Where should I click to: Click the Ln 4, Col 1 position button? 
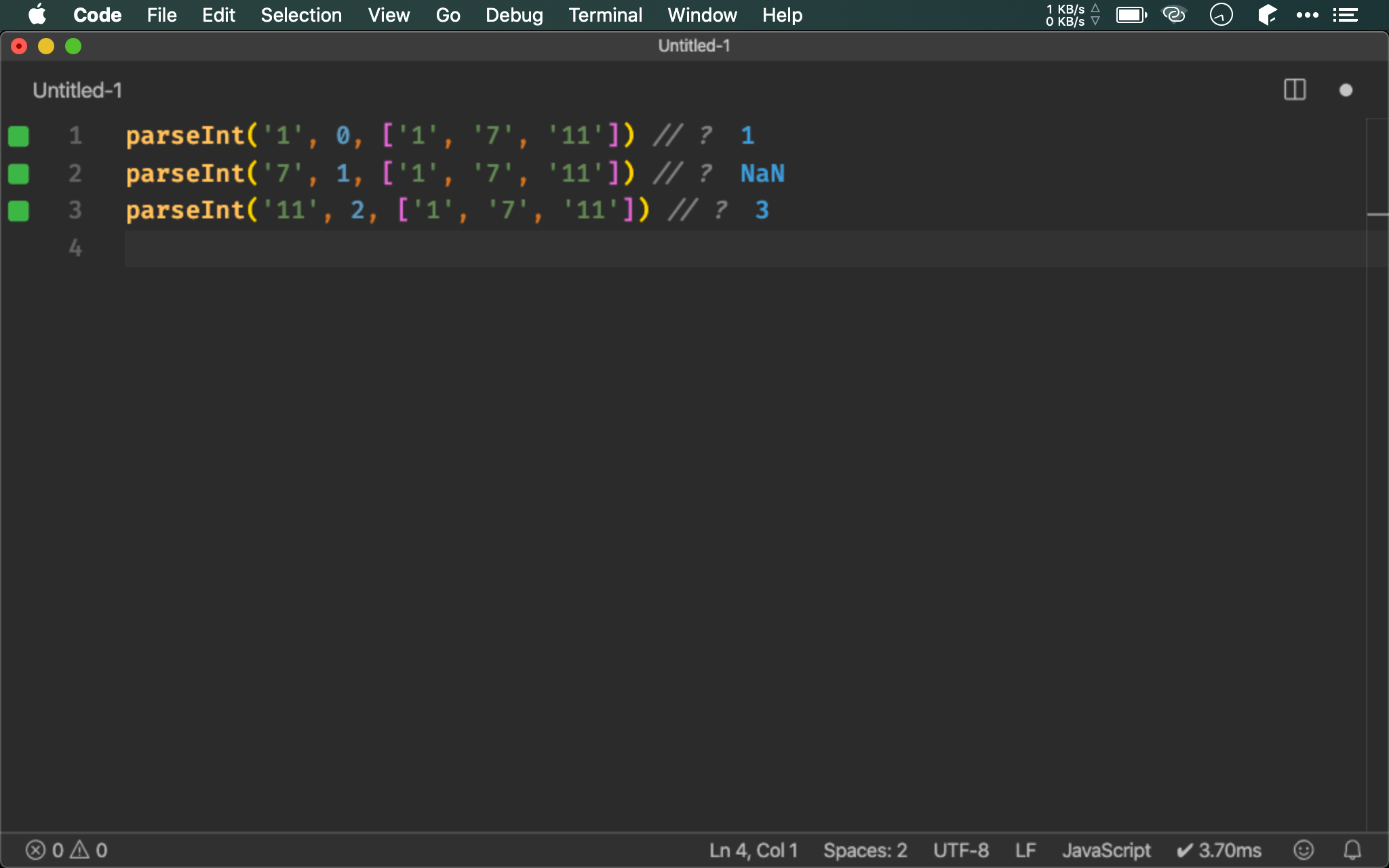coord(754,850)
